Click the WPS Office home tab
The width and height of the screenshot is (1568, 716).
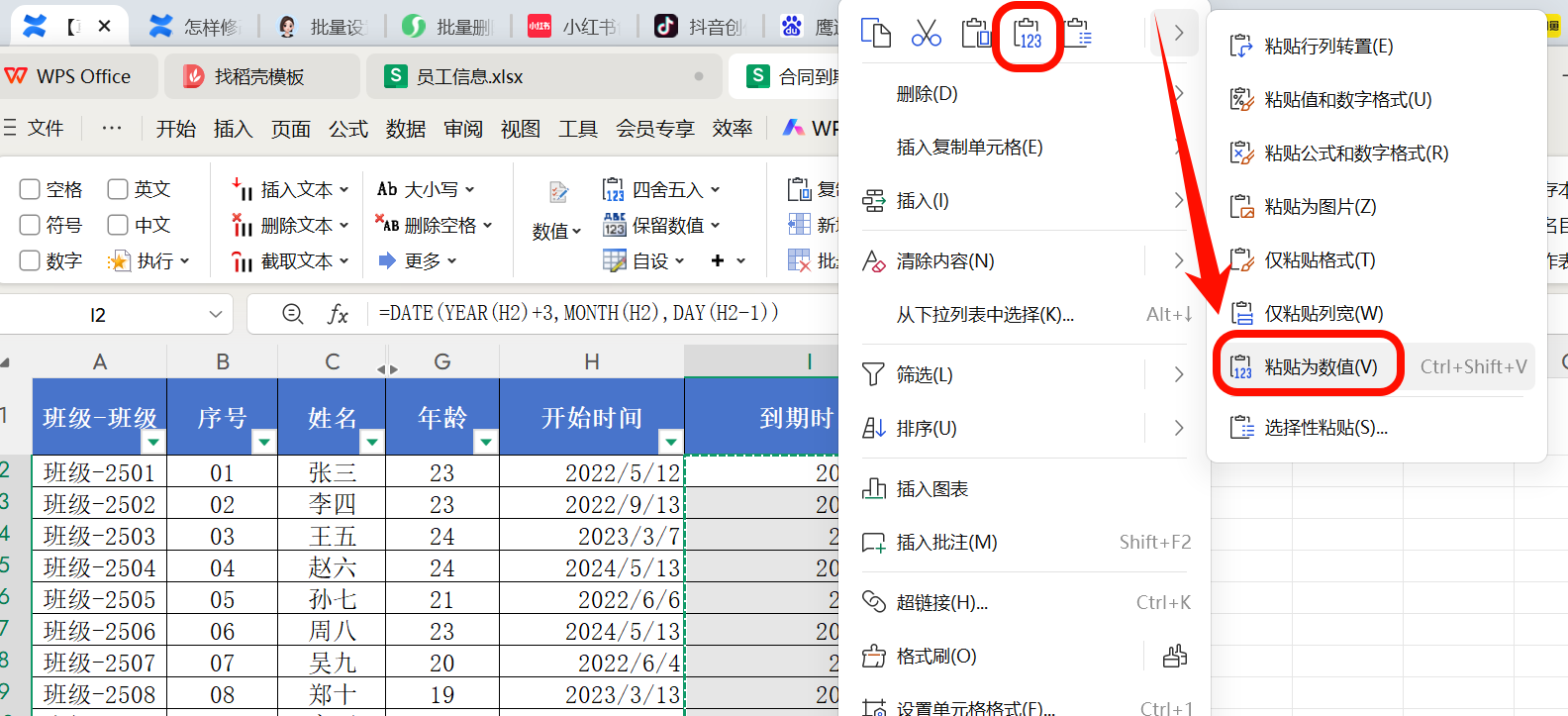[79, 76]
